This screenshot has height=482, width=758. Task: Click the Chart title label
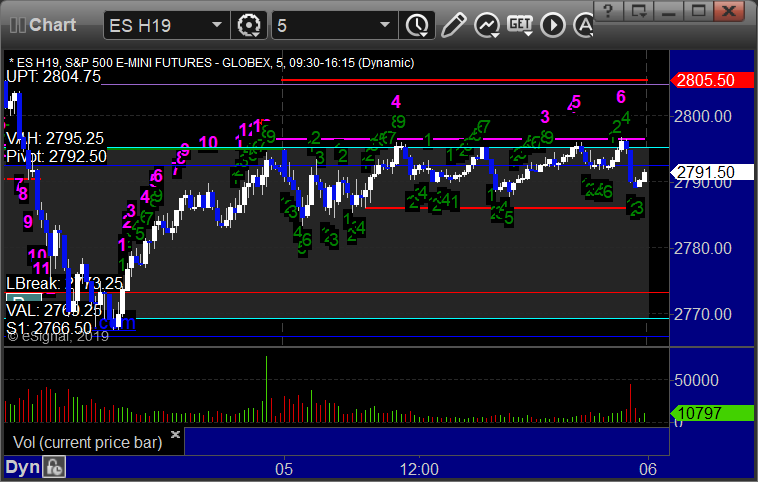pos(52,25)
